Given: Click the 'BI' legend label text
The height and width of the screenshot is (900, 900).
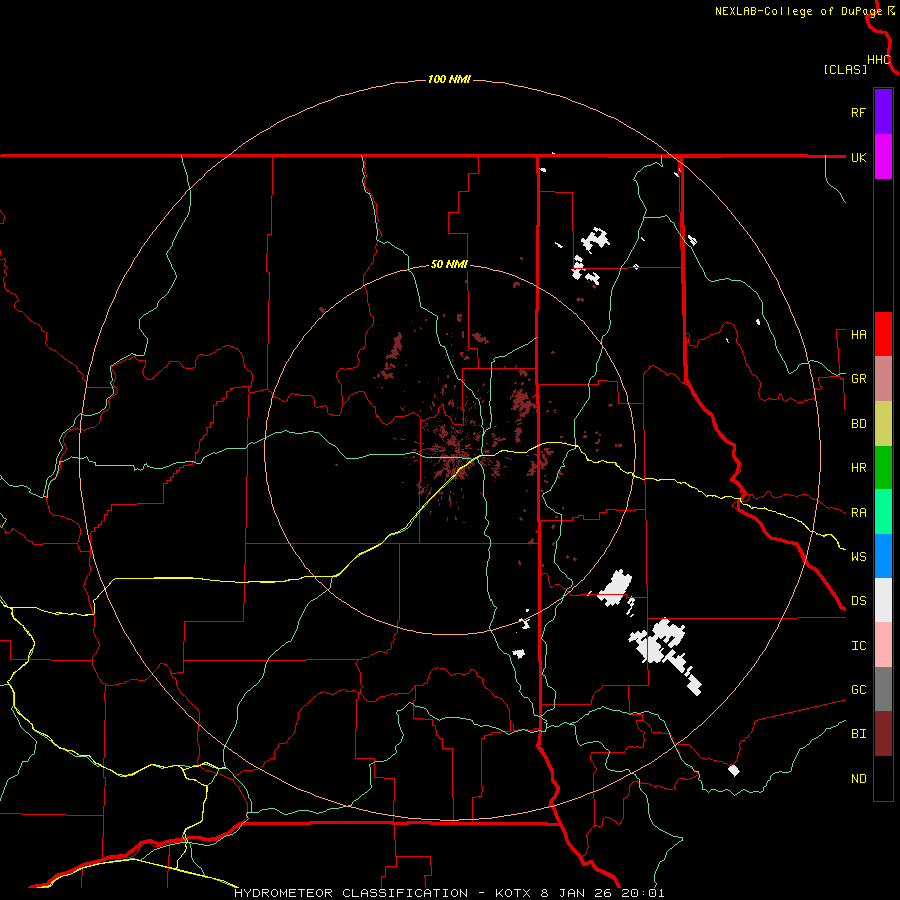Looking at the screenshot, I should pyautogui.click(x=858, y=734).
